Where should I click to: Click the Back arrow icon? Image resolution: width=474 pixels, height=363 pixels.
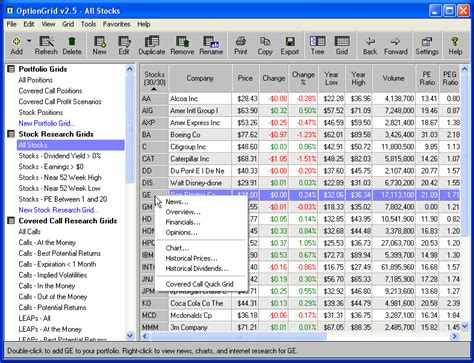(x=370, y=41)
